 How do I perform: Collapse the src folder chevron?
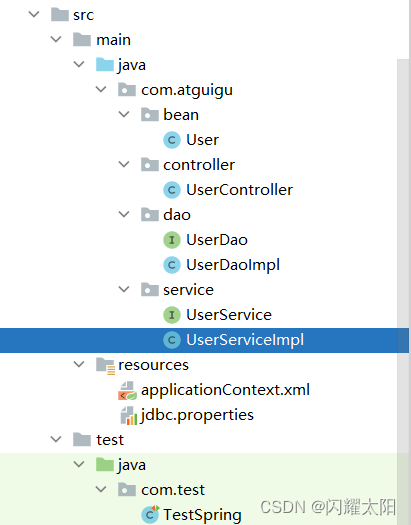click(34, 14)
